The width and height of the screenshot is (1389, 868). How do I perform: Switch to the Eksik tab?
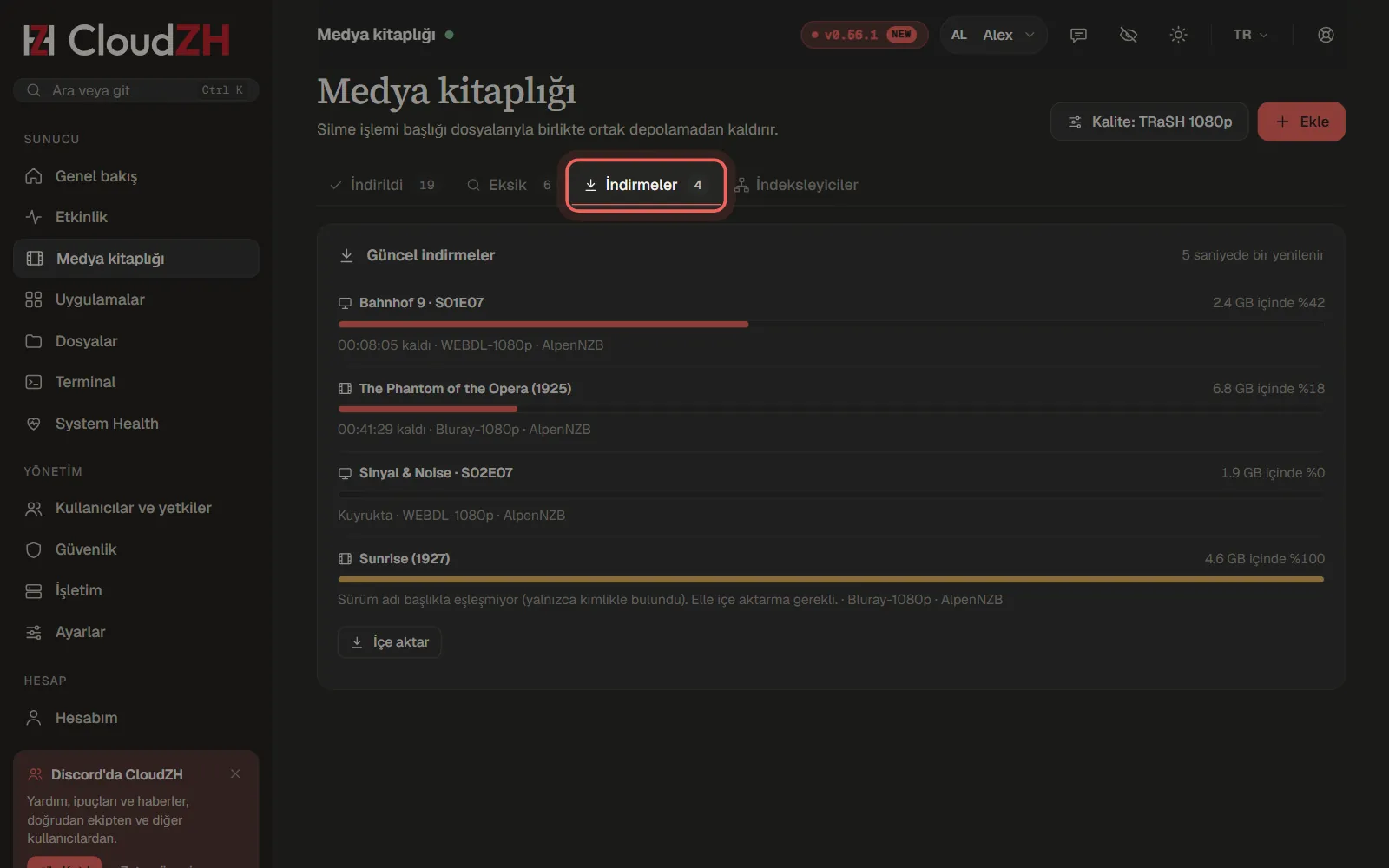pyautogui.click(x=509, y=185)
